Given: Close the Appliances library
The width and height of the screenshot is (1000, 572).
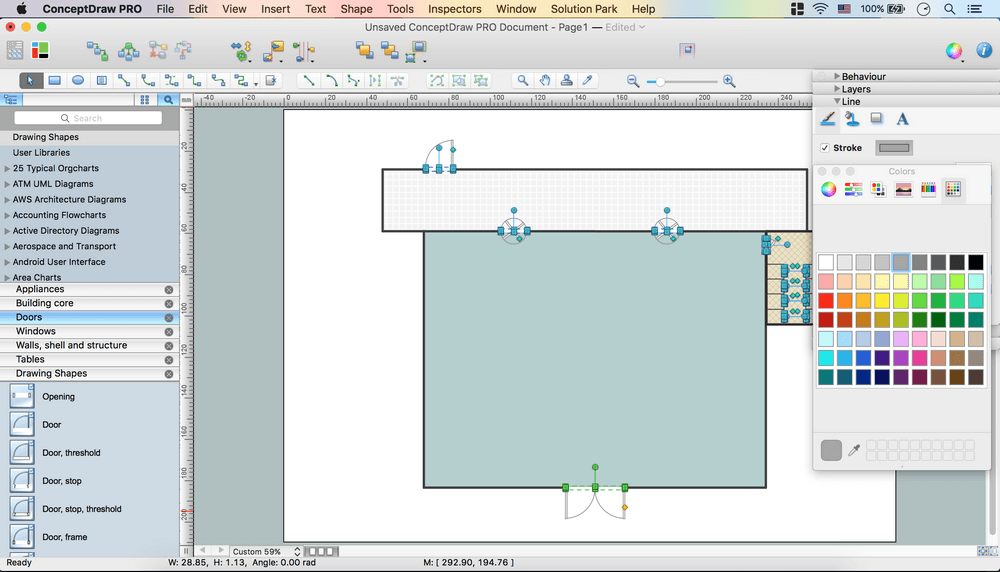Looking at the screenshot, I should click(168, 289).
